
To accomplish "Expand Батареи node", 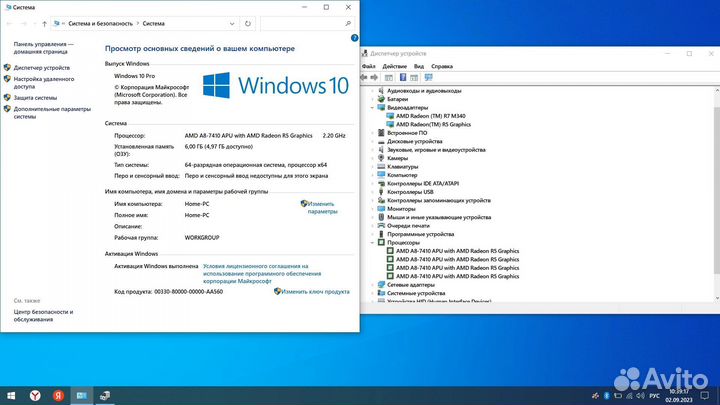I will 372,99.
